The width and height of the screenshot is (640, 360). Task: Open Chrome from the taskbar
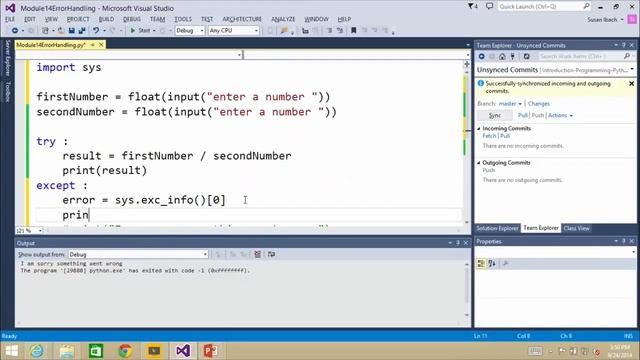(x=125, y=351)
